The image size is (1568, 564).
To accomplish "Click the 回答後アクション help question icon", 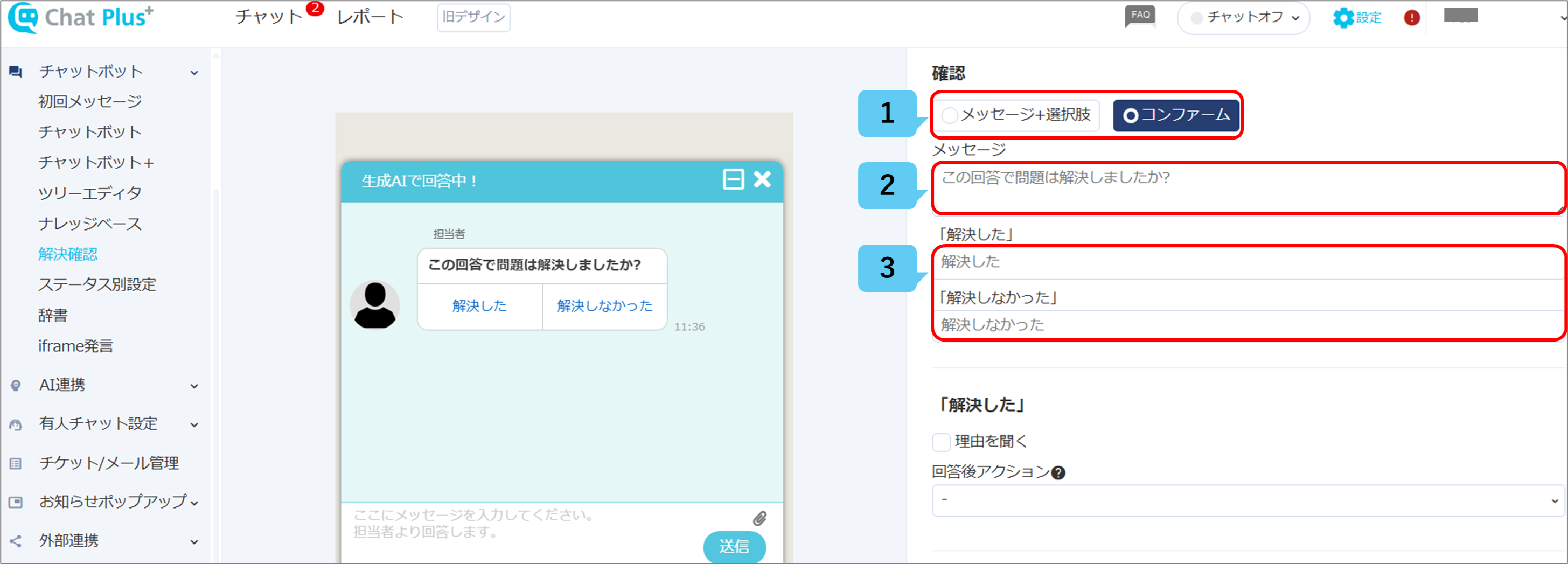I will pyautogui.click(x=1058, y=473).
